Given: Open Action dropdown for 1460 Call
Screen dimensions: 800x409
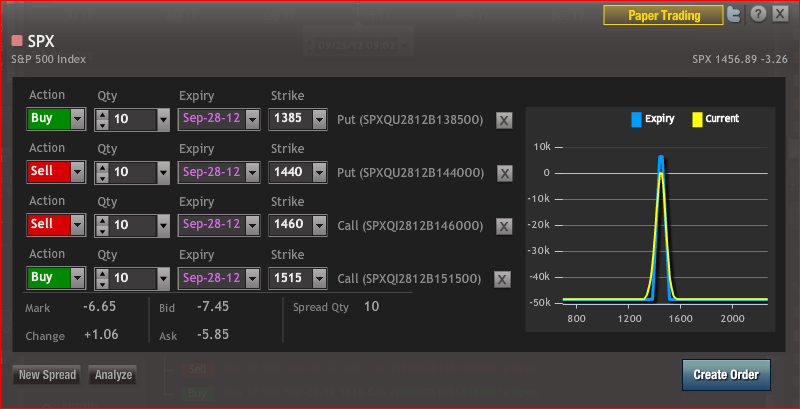Looking at the screenshot, I should 77,225.
